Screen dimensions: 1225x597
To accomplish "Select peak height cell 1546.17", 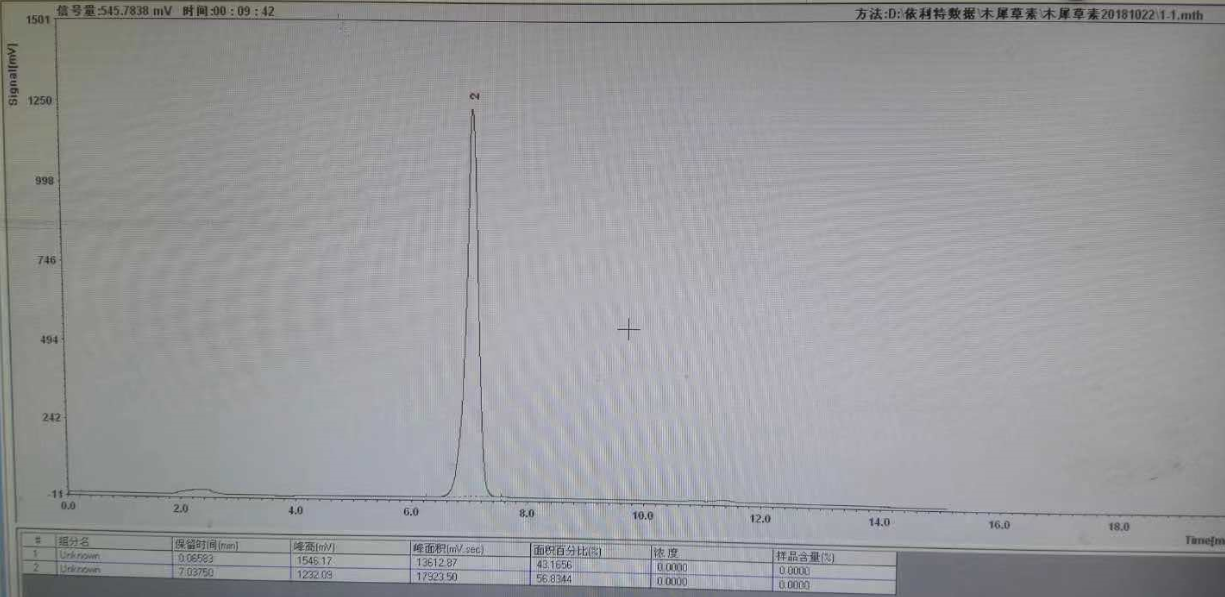I will coord(348,560).
